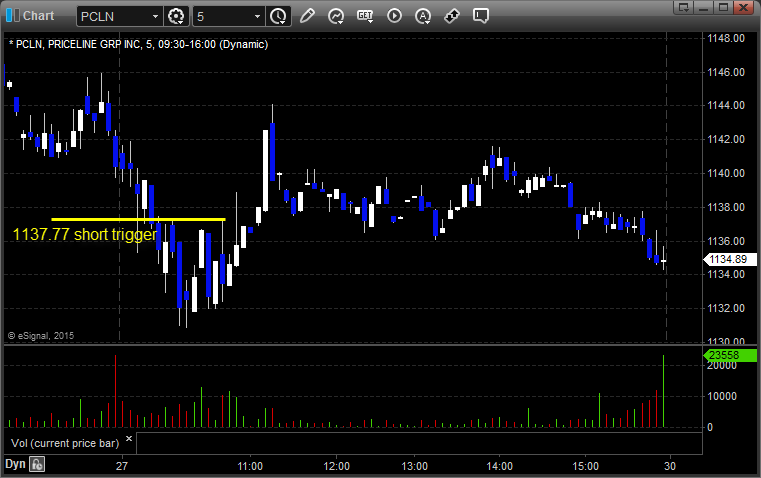Viewport: 761px width, 478px height.
Task: Maximize the chart window
Action: coord(723,7)
